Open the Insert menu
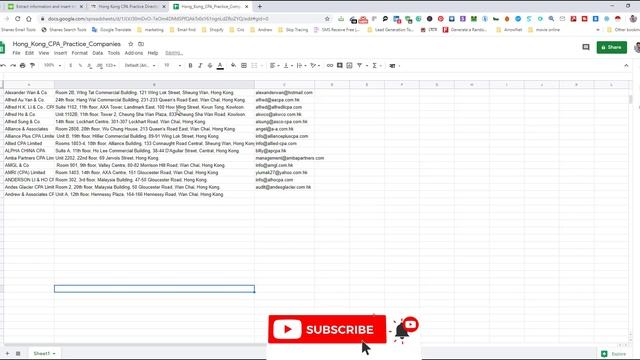 click(60, 53)
